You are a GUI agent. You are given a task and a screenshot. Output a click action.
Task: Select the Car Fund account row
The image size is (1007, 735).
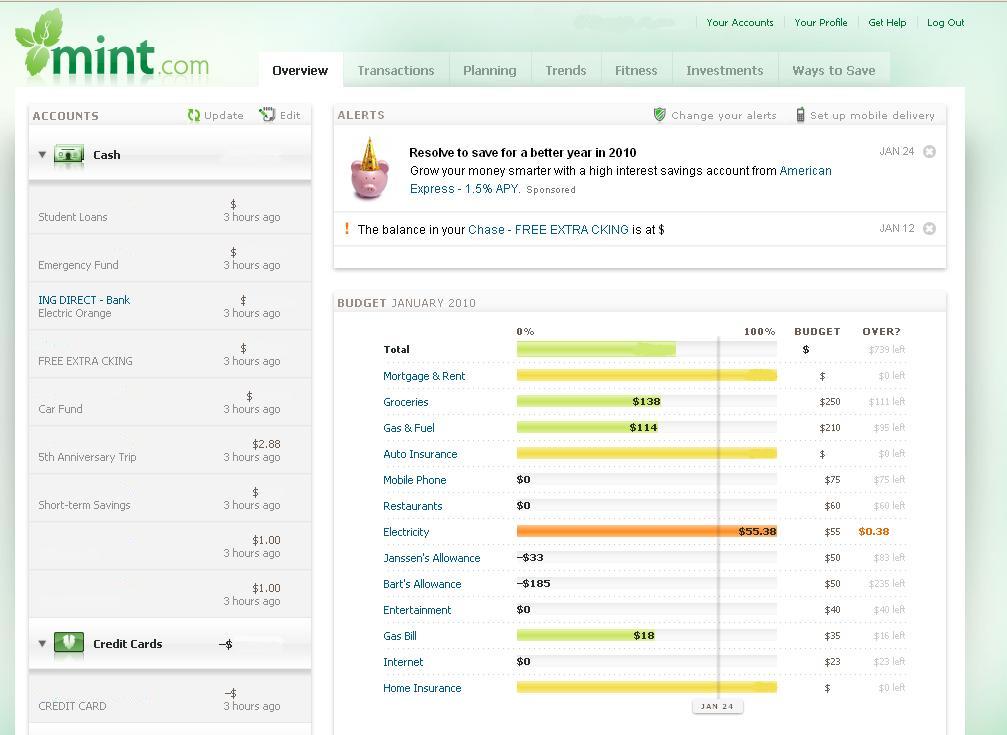170,402
